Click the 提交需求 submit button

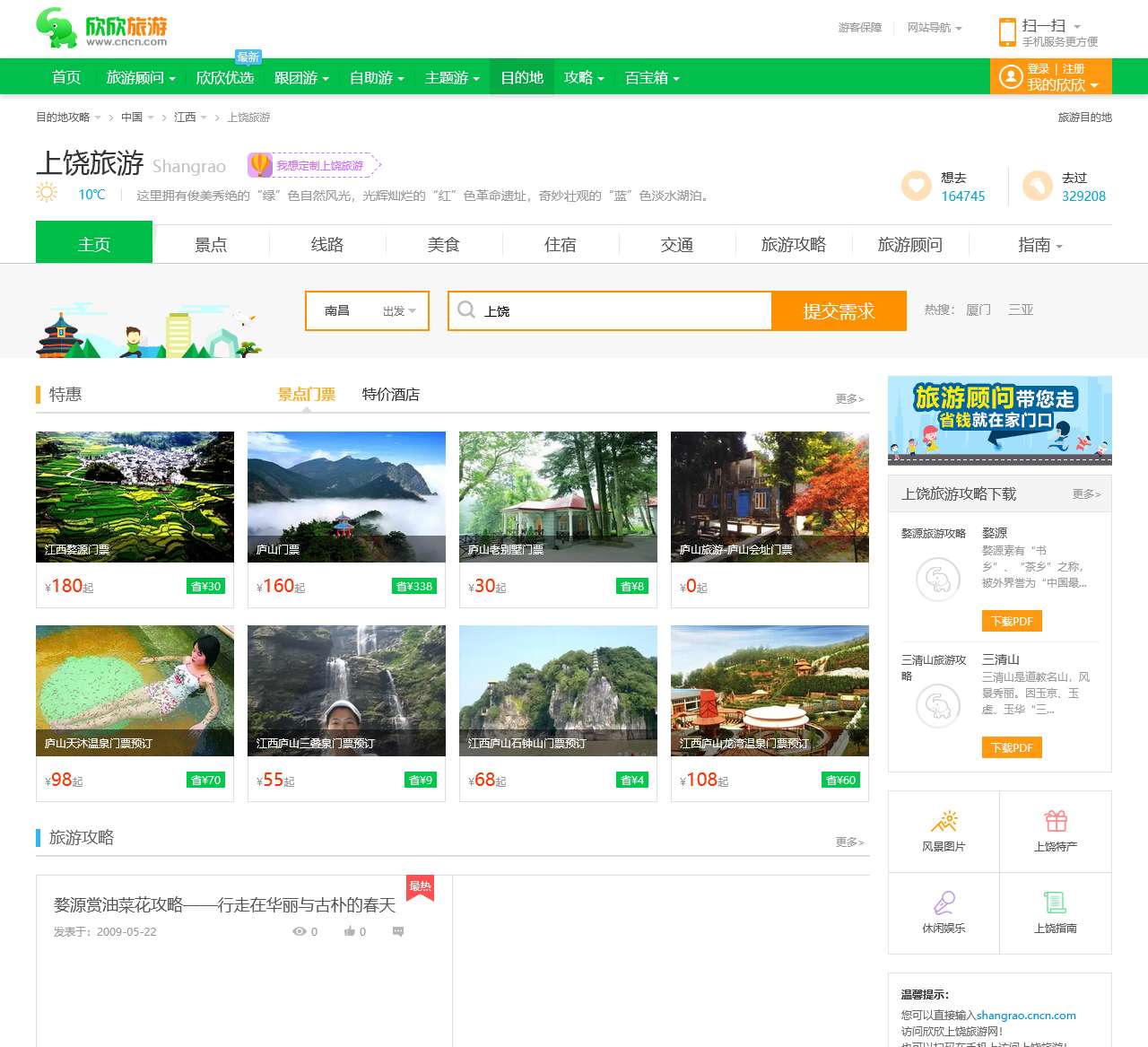pos(839,310)
